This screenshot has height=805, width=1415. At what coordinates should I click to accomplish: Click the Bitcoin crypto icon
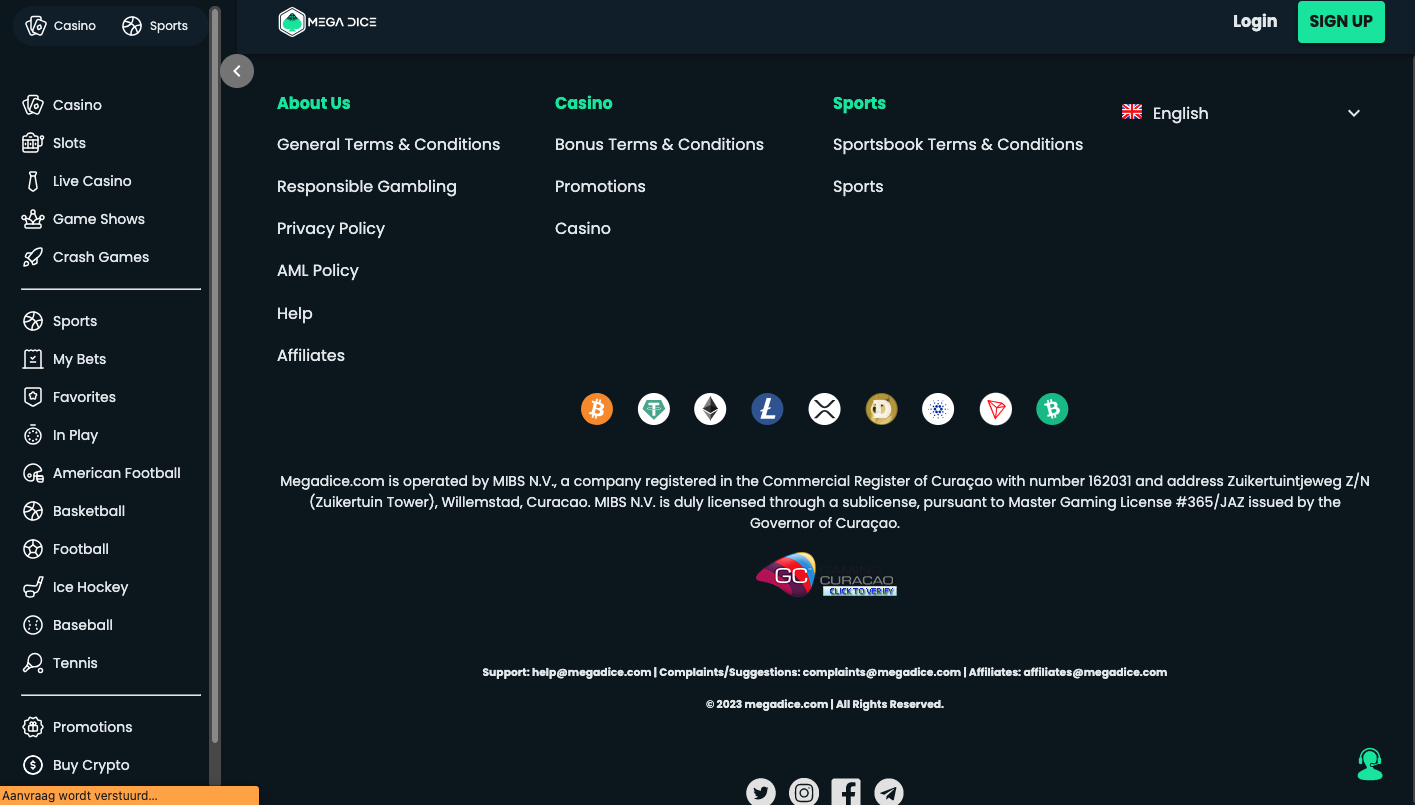(x=597, y=409)
